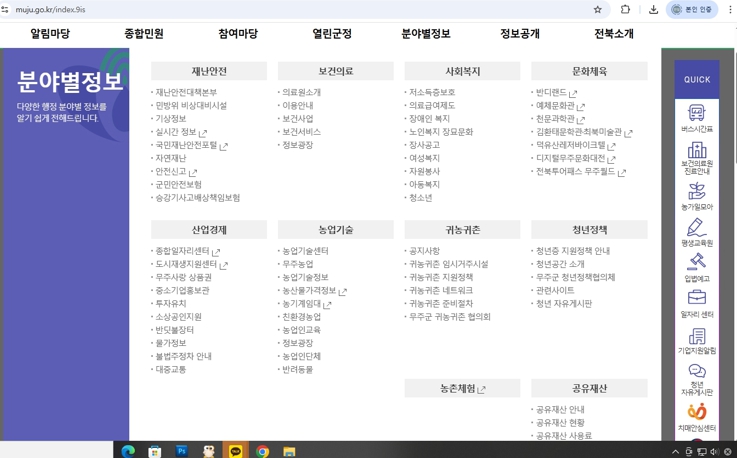Open 알림마당 top menu
This screenshot has height=458, width=737.
tap(50, 34)
